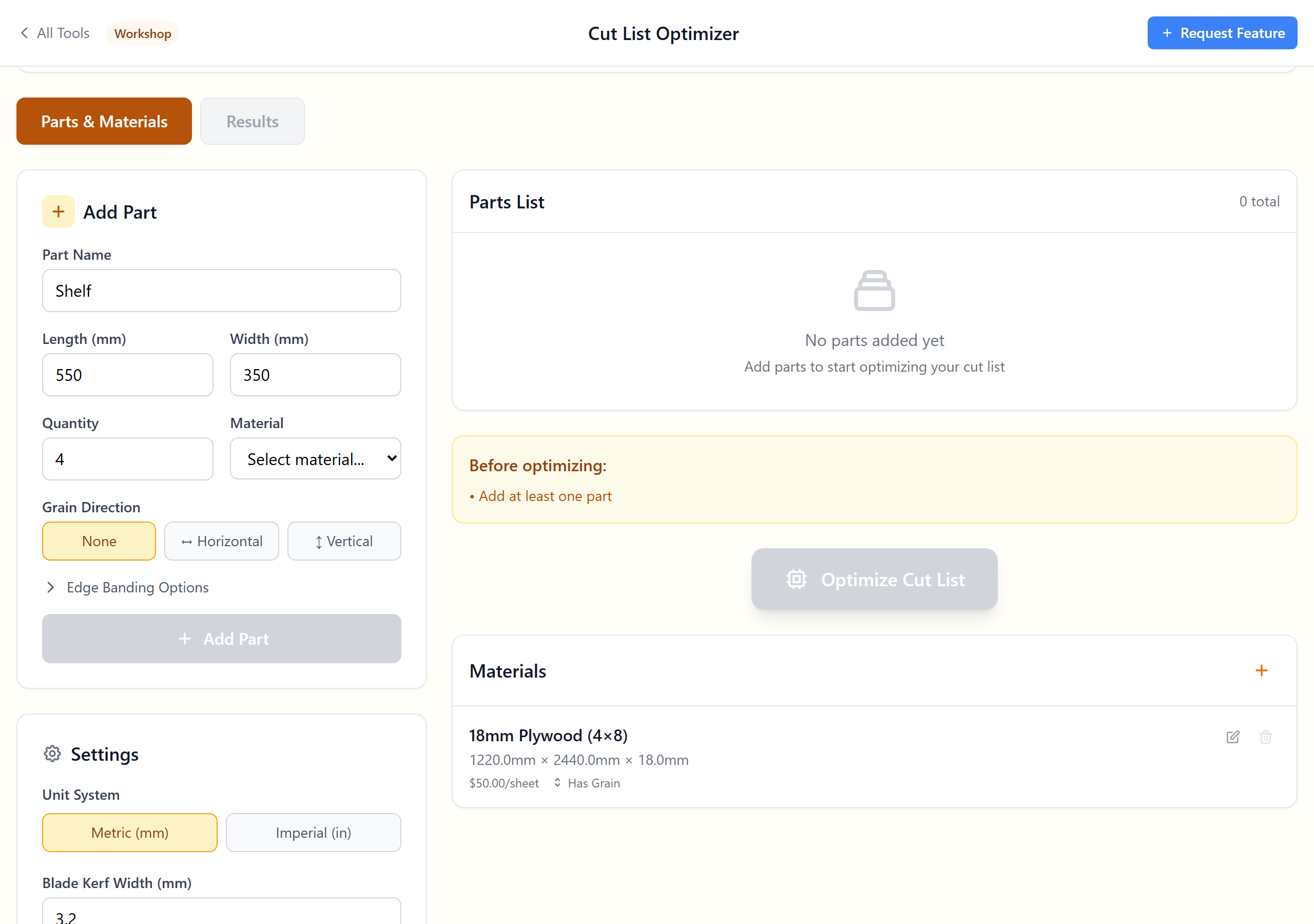Image resolution: width=1314 pixels, height=924 pixels.
Task: Open the Parts & Materials tab
Action: tap(104, 121)
